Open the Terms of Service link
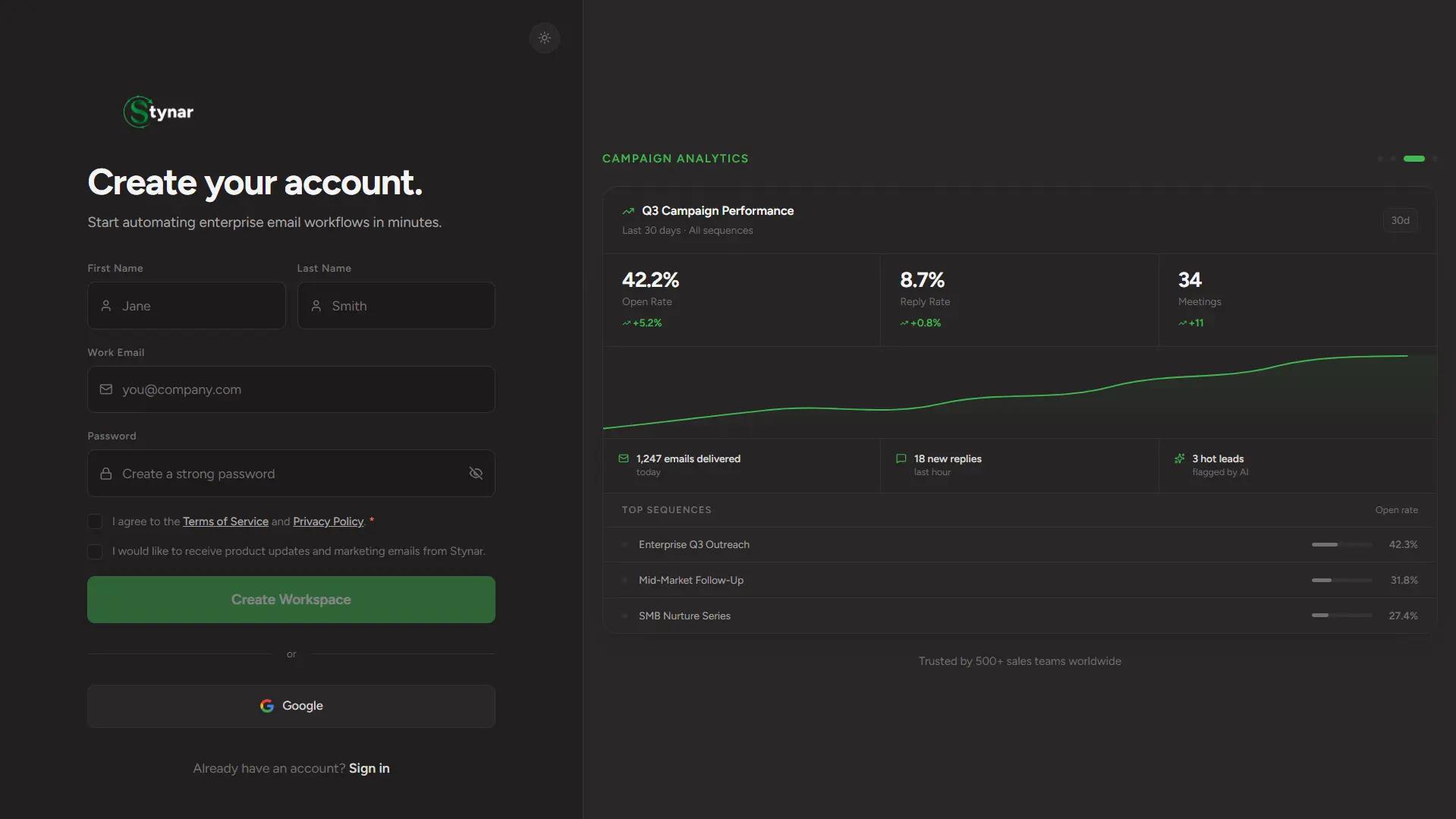1456x819 pixels. (x=225, y=521)
